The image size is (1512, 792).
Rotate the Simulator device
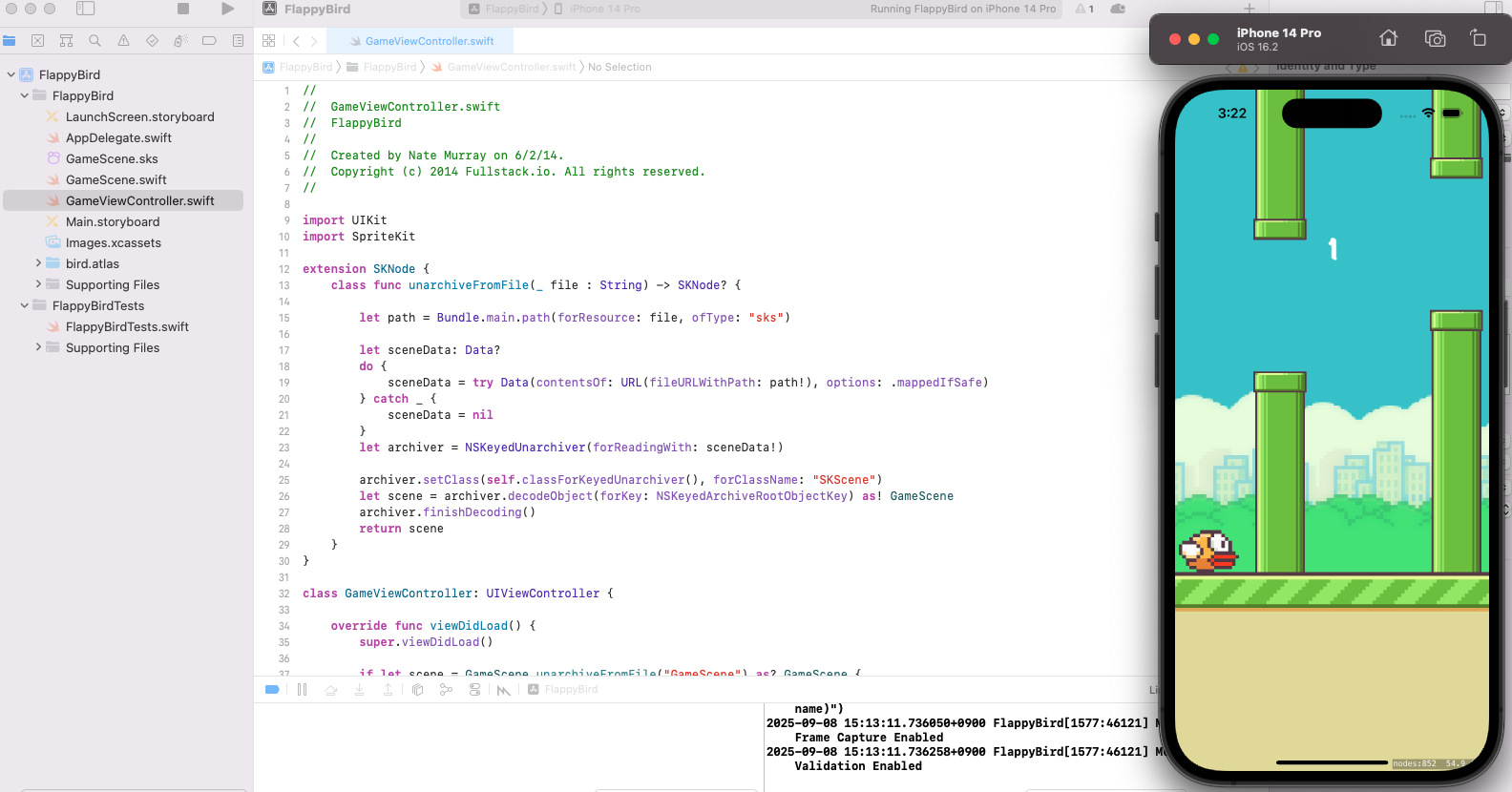1478,38
